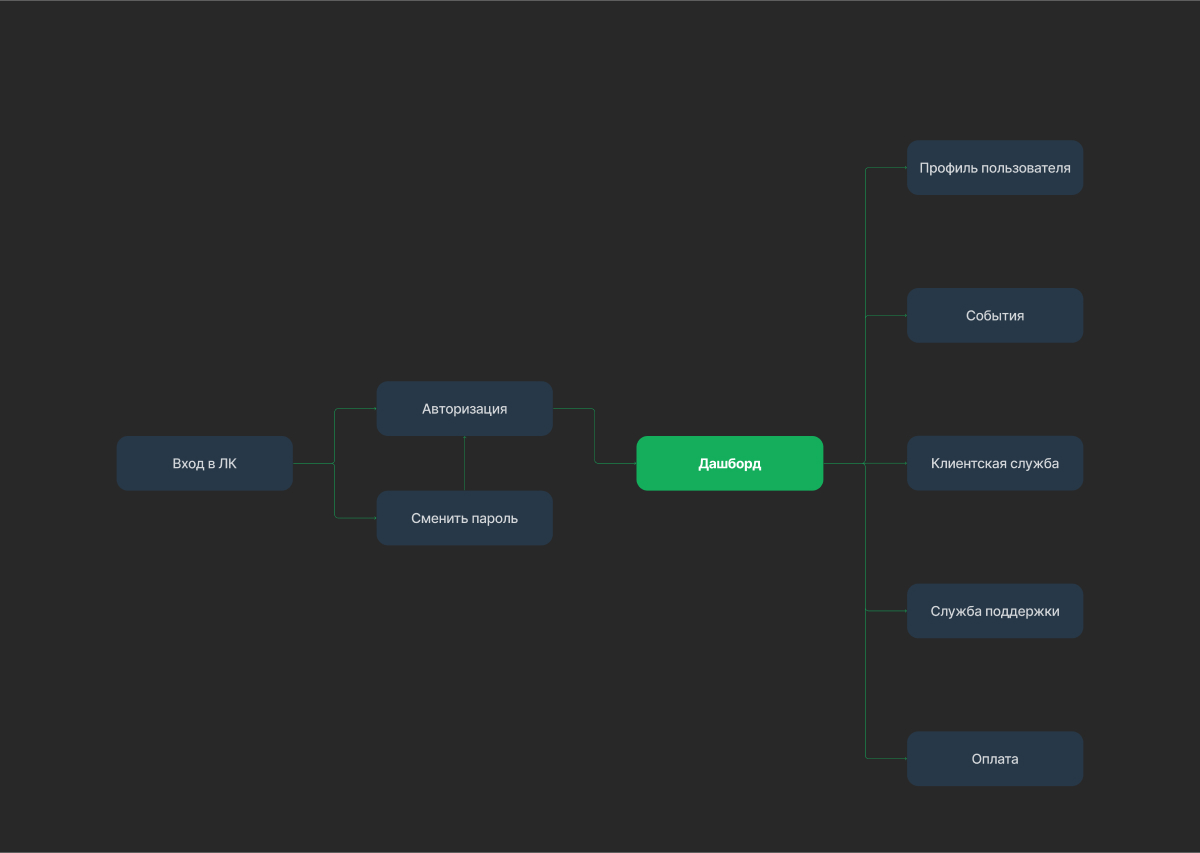1200x853 pixels.
Task: Select vertical connector between Сменить пароль and Авторизация
Action: [x=465, y=463]
